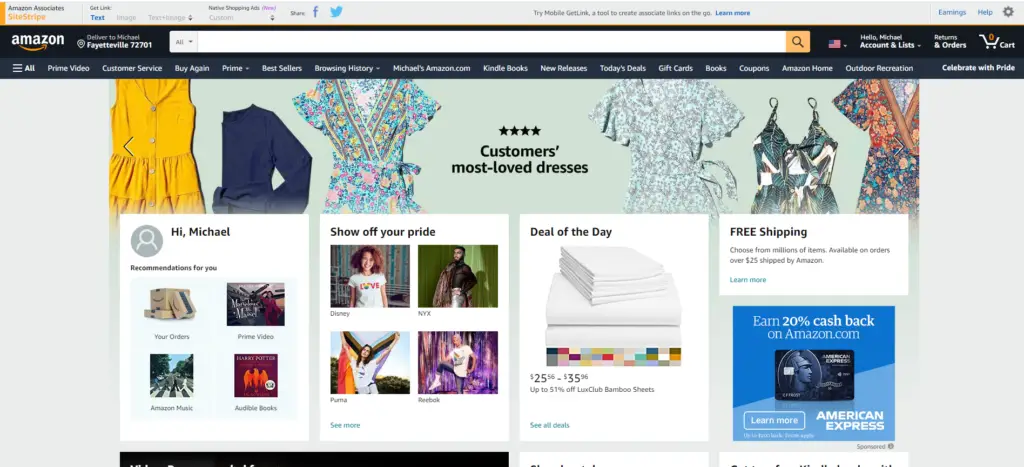
Task: Go to previous banner slide arrow
Action: pos(129,146)
